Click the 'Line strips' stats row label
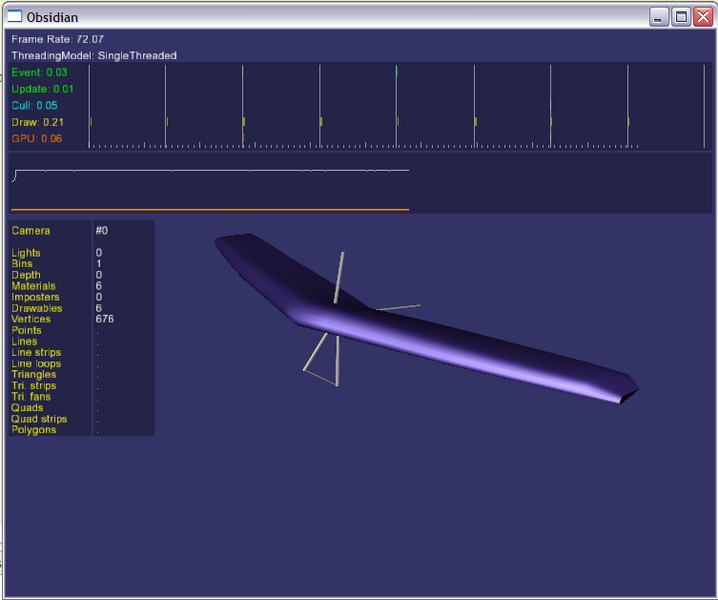Screen dimensions: 718x600 point(36,352)
